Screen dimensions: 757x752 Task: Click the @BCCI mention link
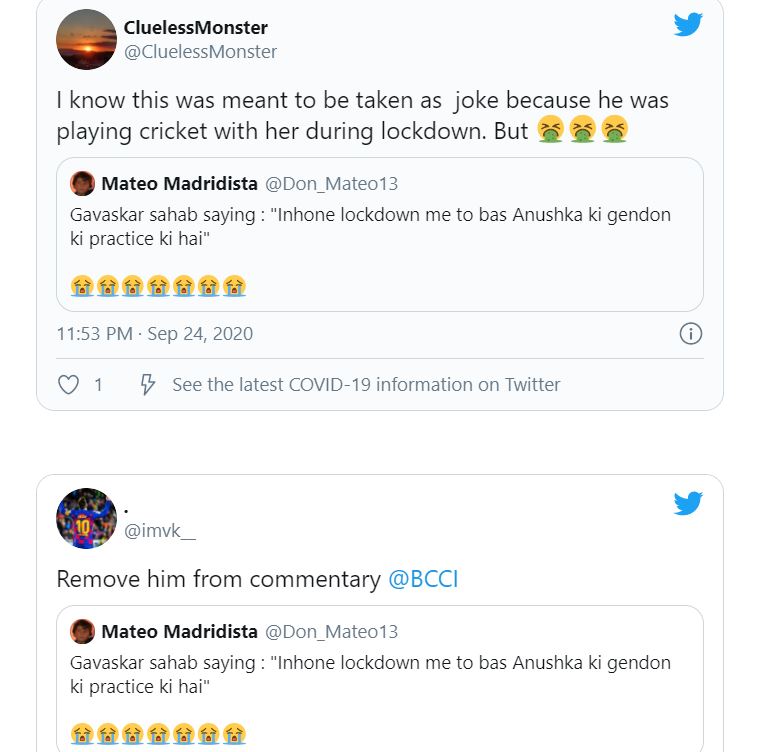click(x=422, y=579)
